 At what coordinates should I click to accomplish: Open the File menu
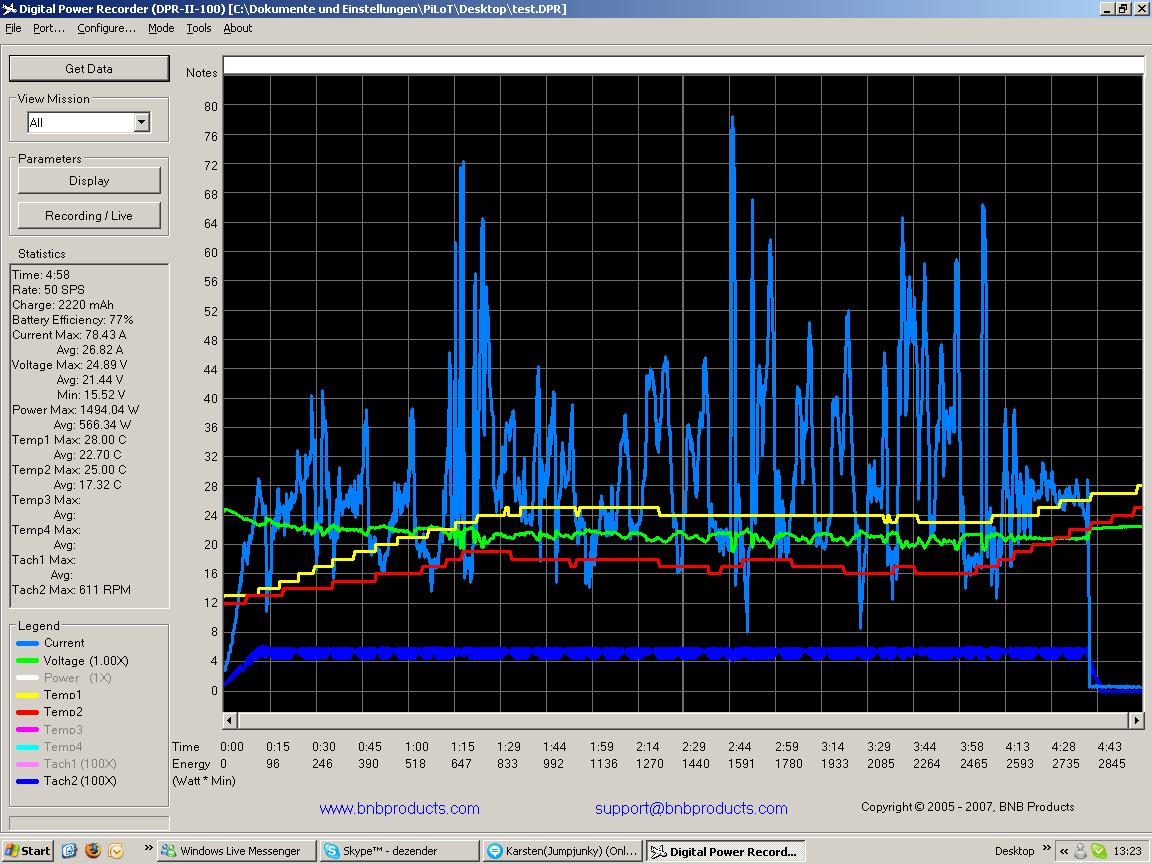pyautogui.click(x=13, y=28)
